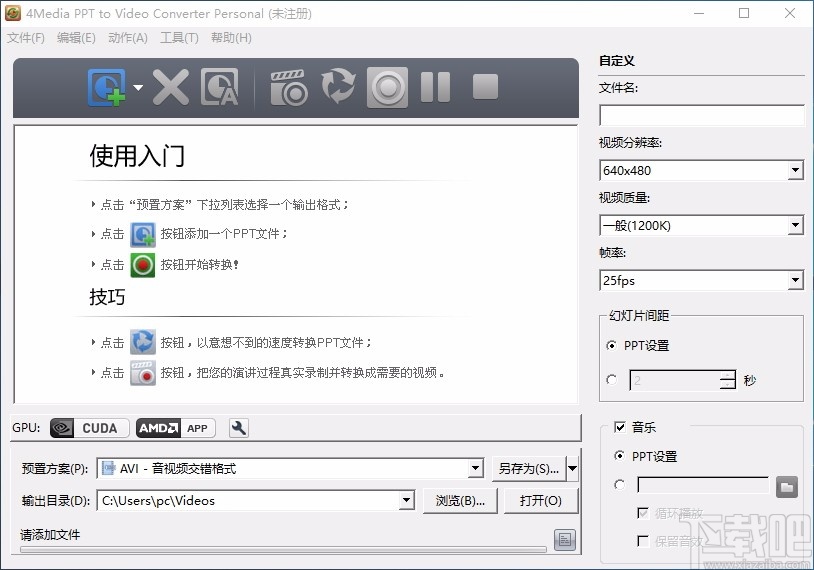Open the dropdown arrow beside Add PPT icon
The image size is (814, 570).
pyautogui.click(x=138, y=87)
